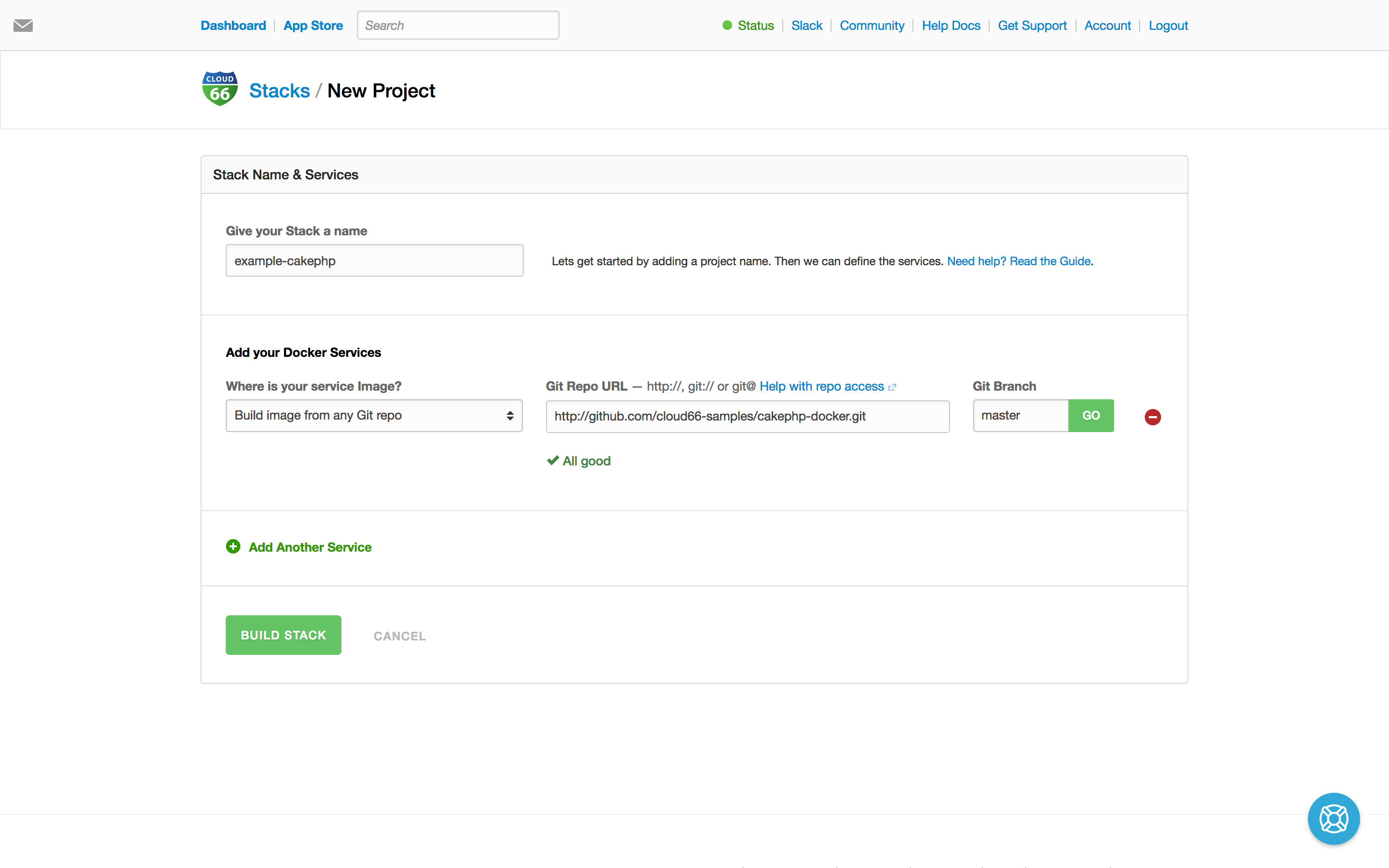Click the BUILD STACK button
Viewport: 1389px width, 868px height.
[283, 635]
